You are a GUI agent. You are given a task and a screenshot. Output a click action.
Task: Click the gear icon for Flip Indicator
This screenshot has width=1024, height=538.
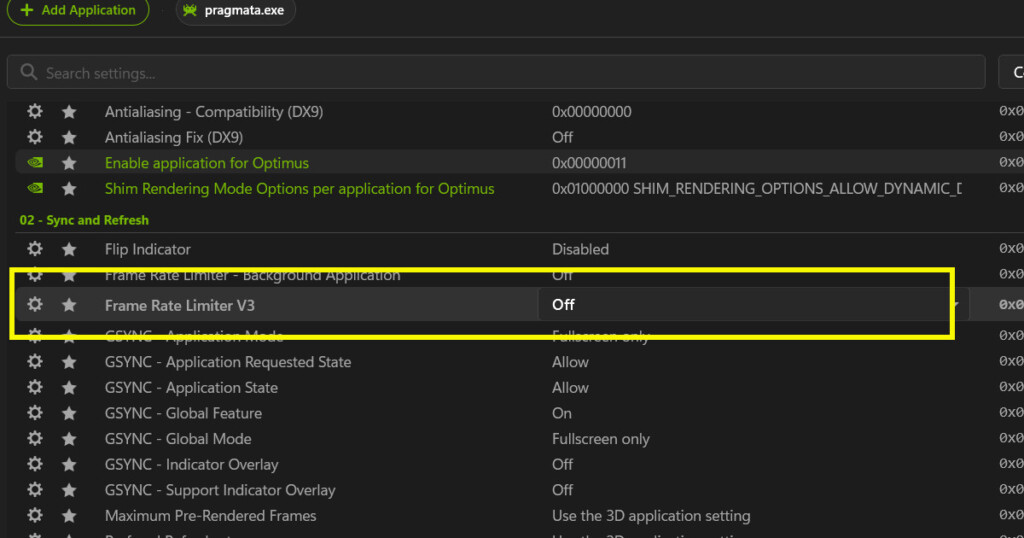point(35,249)
